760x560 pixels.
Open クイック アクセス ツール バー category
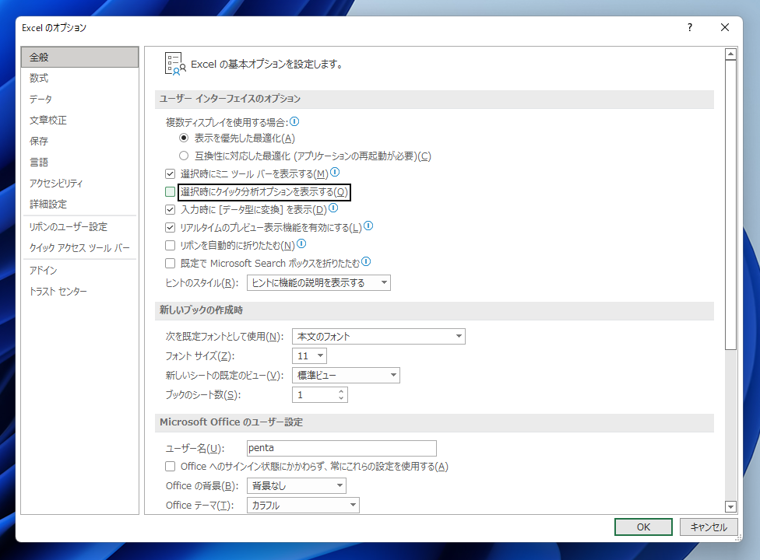coord(80,248)
